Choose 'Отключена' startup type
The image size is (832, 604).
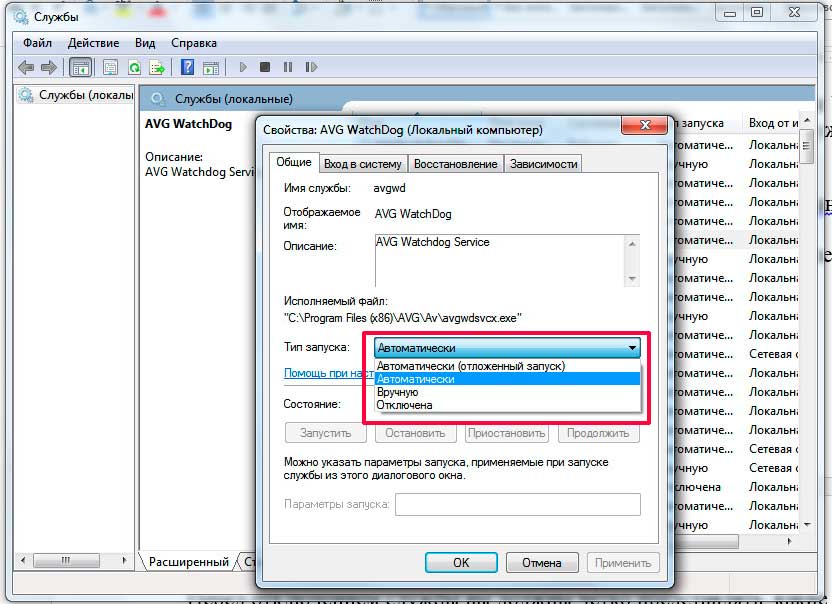pyautogui.click(x=404, y=405)
